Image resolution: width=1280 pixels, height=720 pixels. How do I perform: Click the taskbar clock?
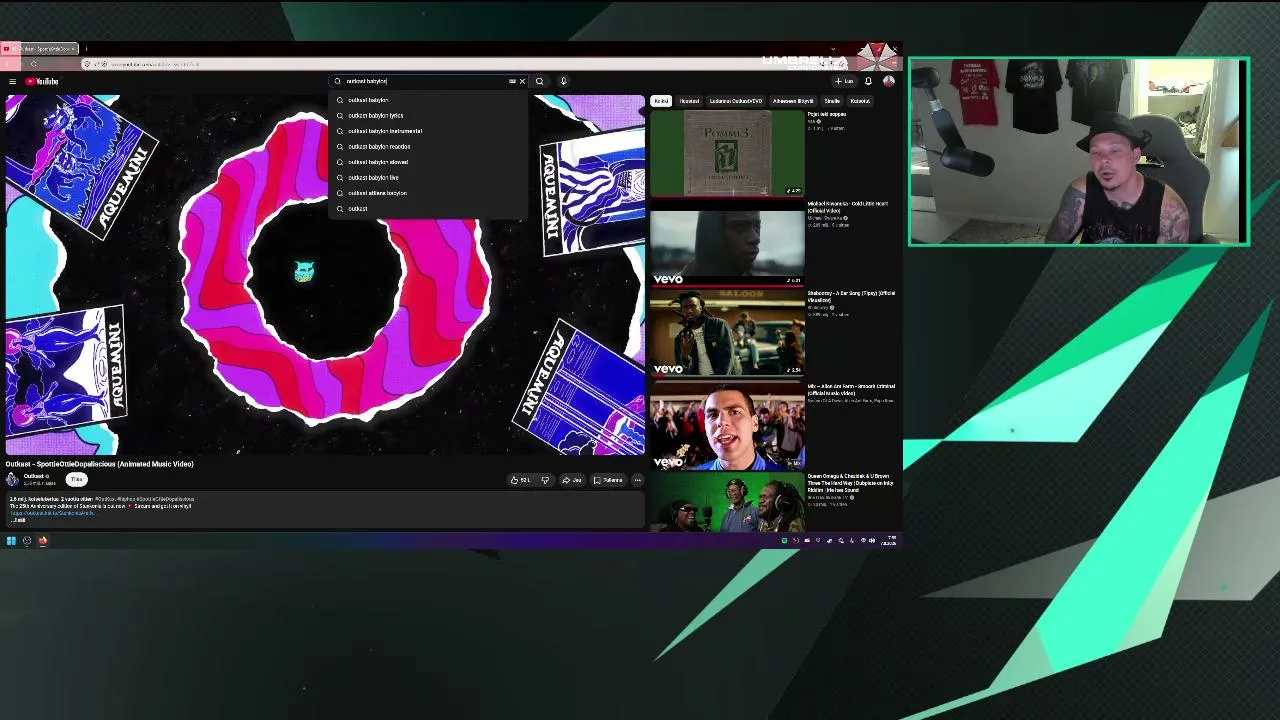coord(889,541)
